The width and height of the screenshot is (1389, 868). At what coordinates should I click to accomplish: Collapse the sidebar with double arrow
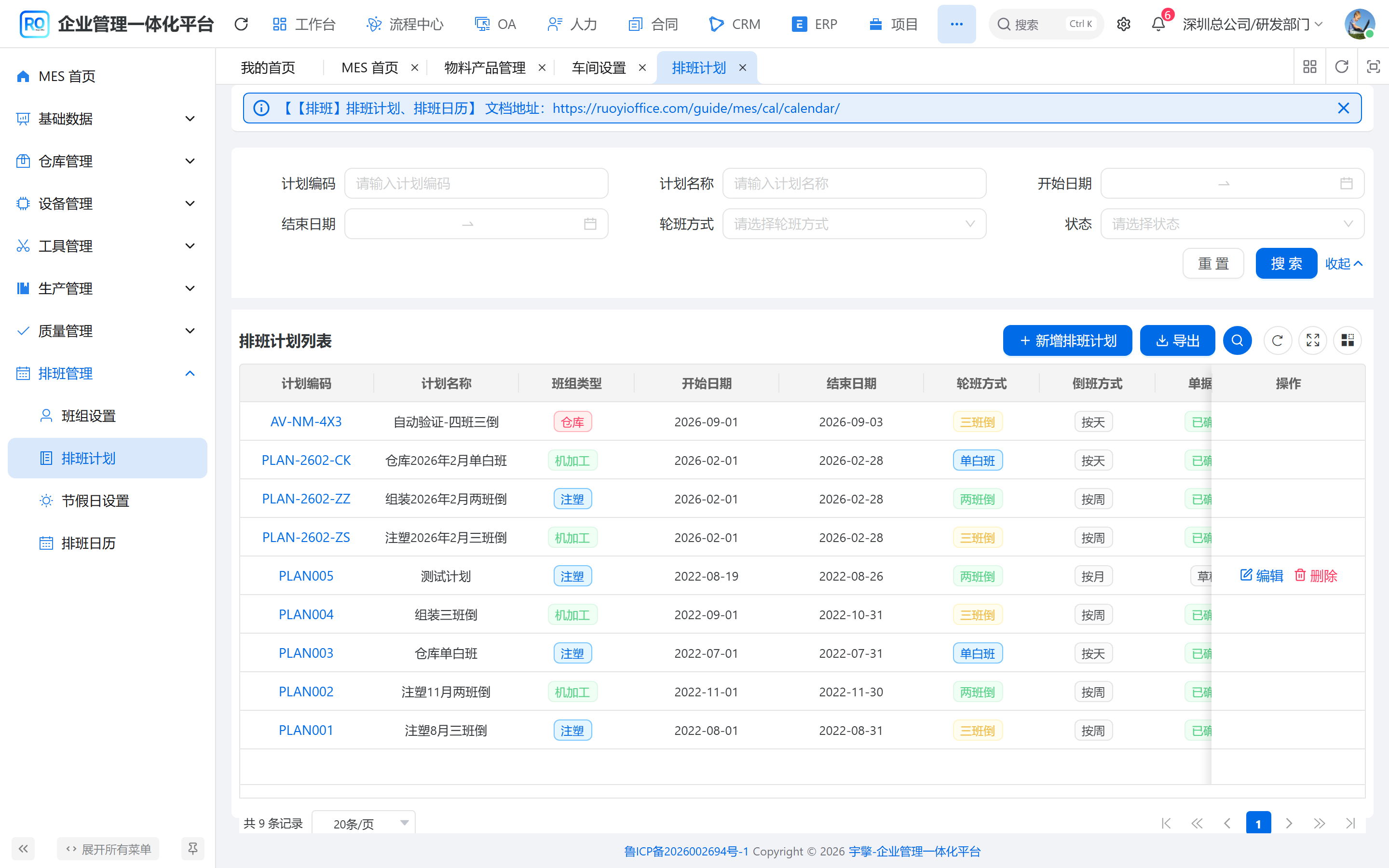pyautogui.click(x=23, y=849)
